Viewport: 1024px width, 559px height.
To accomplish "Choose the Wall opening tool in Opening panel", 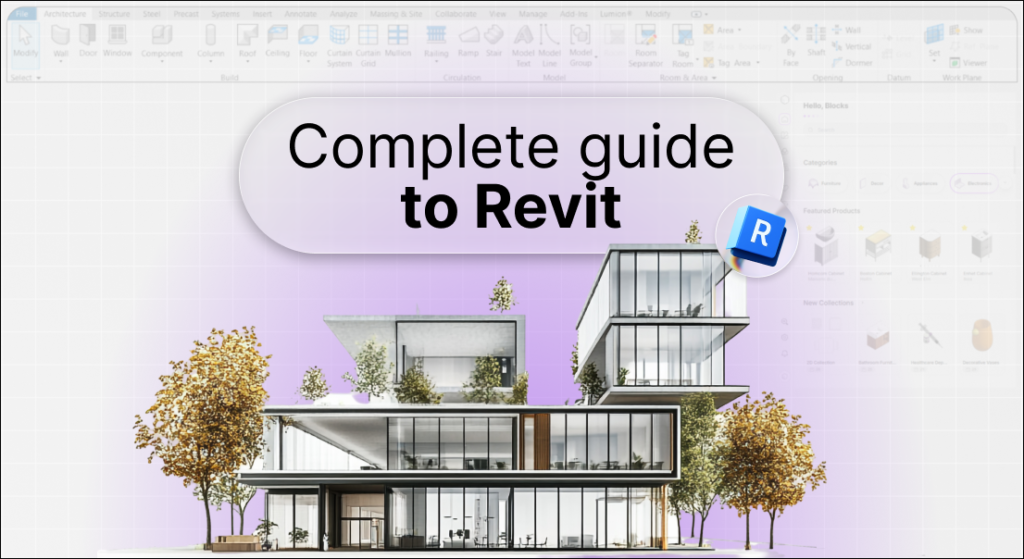I will [846, 30].
